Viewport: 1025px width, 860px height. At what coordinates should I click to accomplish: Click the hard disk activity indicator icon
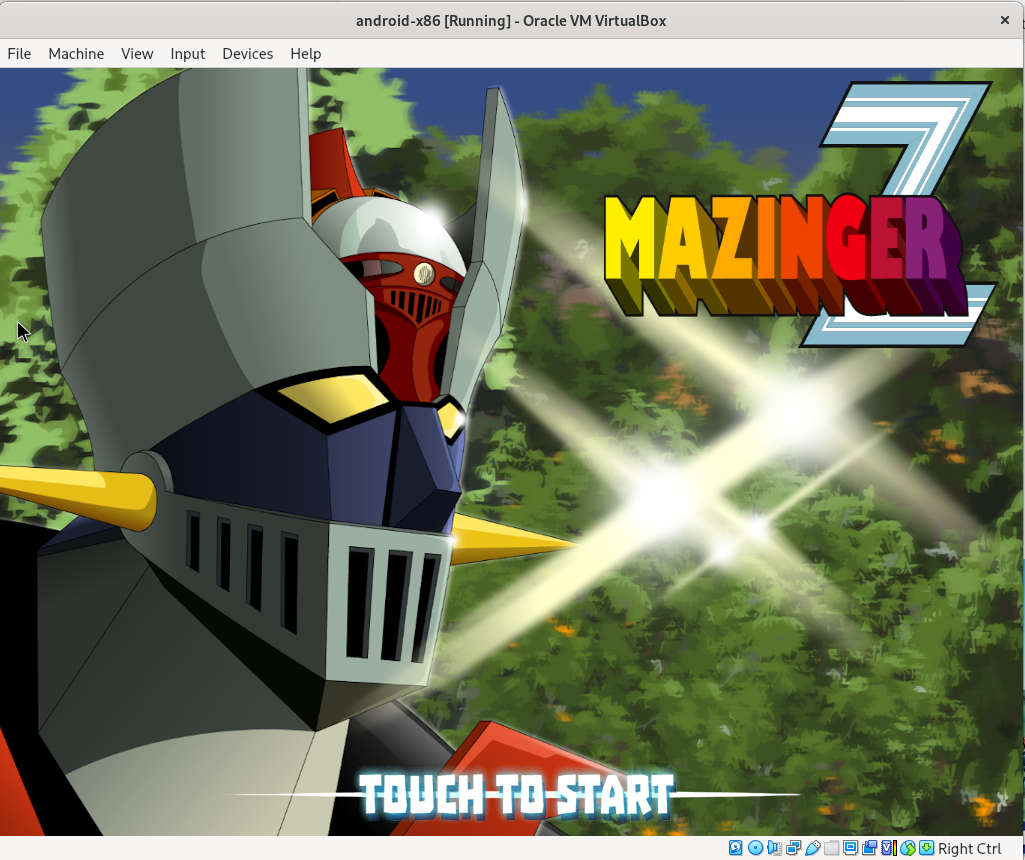736,848
